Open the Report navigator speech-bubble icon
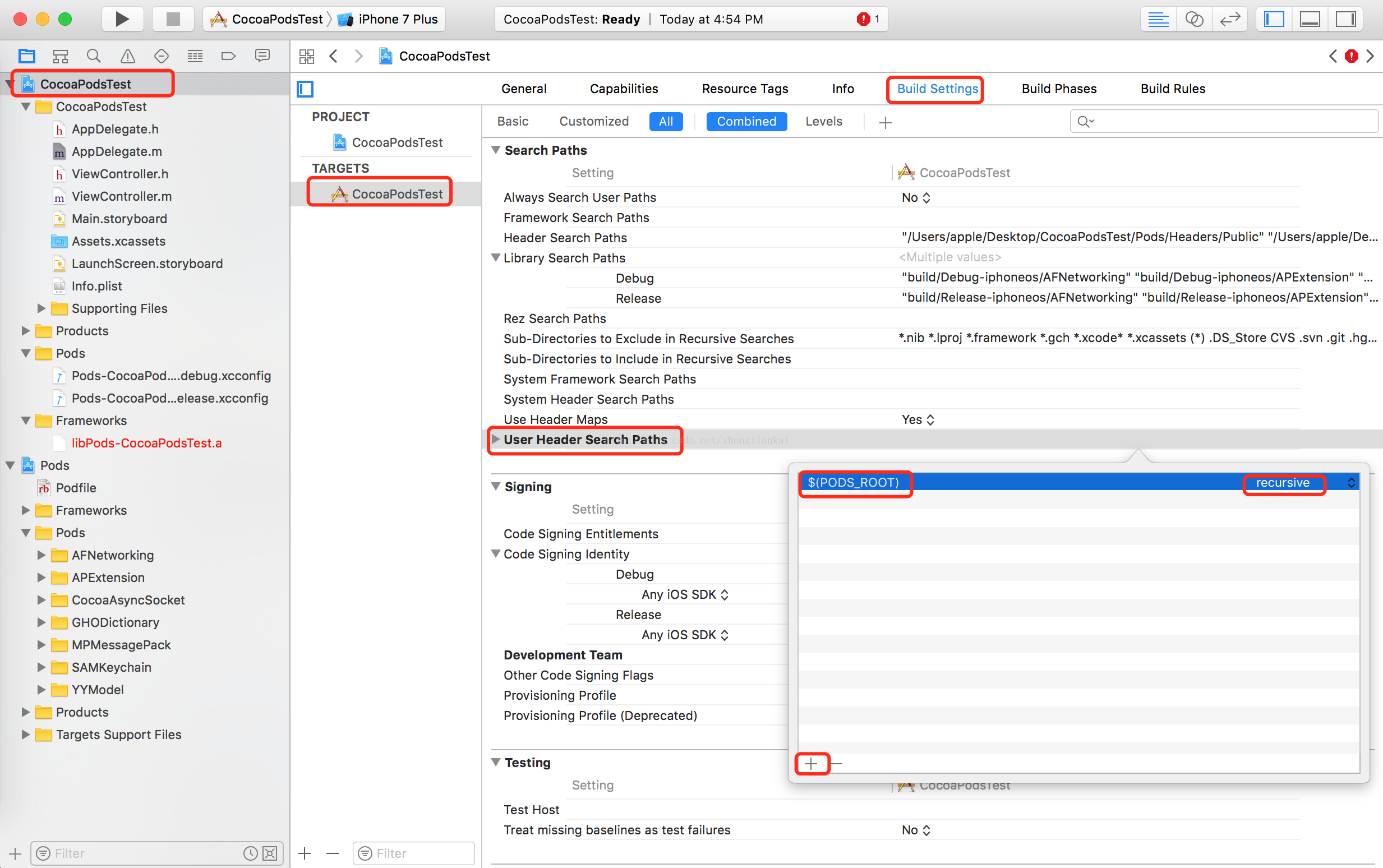Image resolution: width=1383 pixels, height=868 pixels. tap(262, 56)
